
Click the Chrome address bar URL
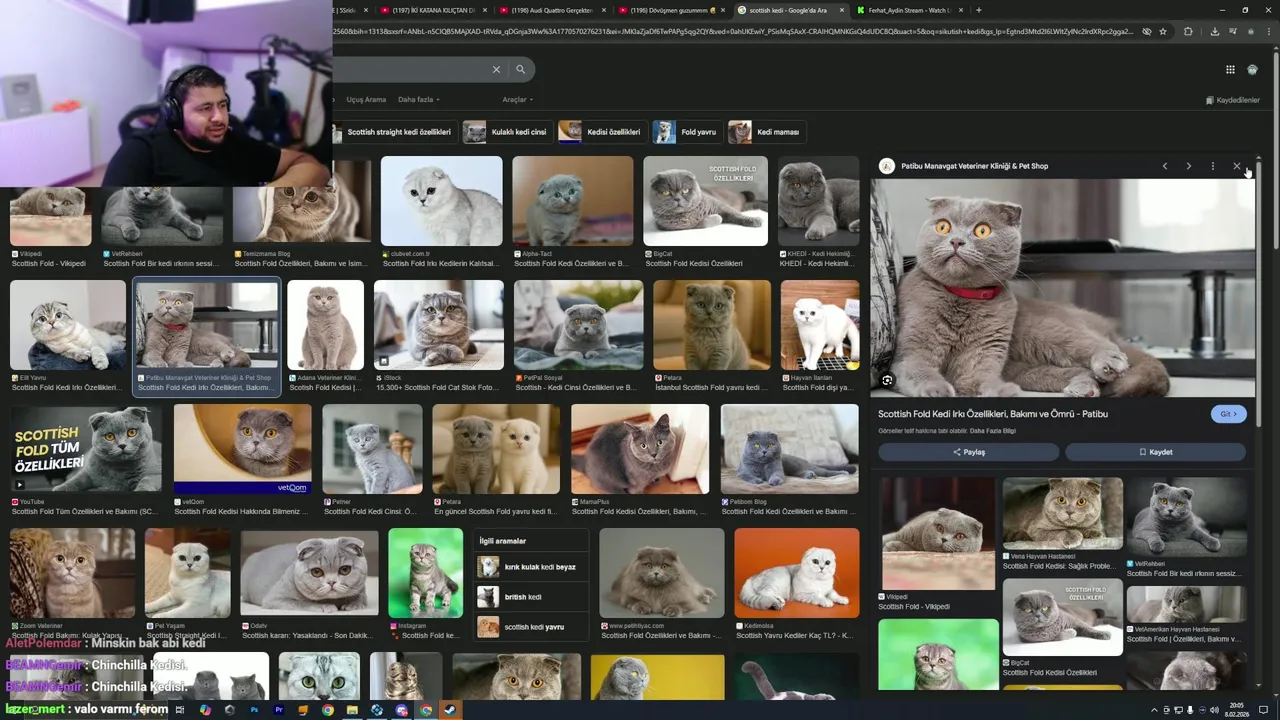pos(735,31)
